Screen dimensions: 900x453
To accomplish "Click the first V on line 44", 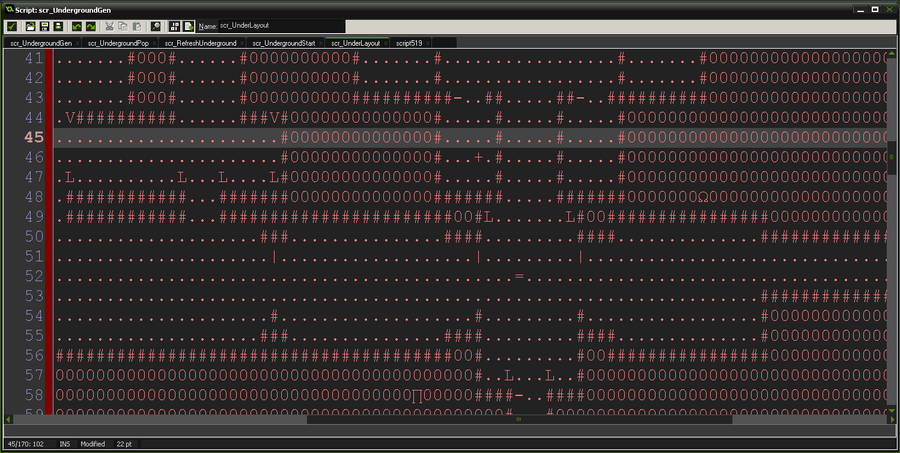I will coord(70,118).
